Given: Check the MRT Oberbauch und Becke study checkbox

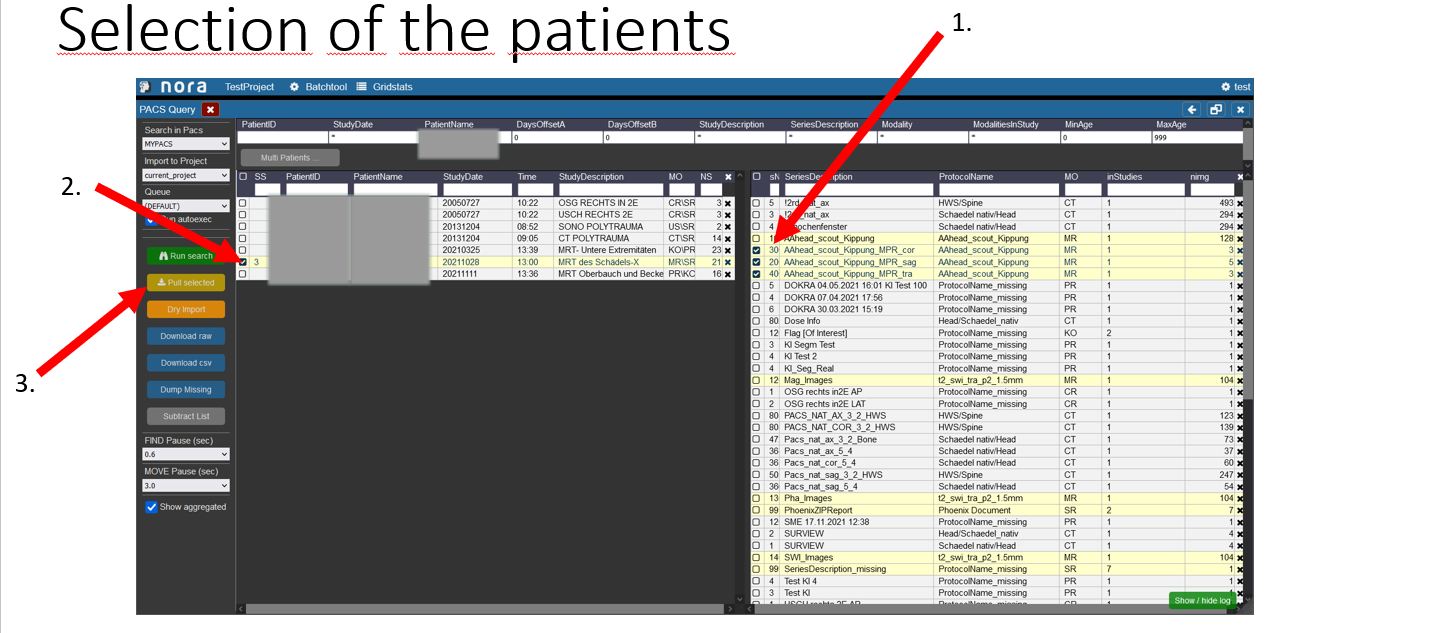Looking at the screenshot, I should pos(242,274).
